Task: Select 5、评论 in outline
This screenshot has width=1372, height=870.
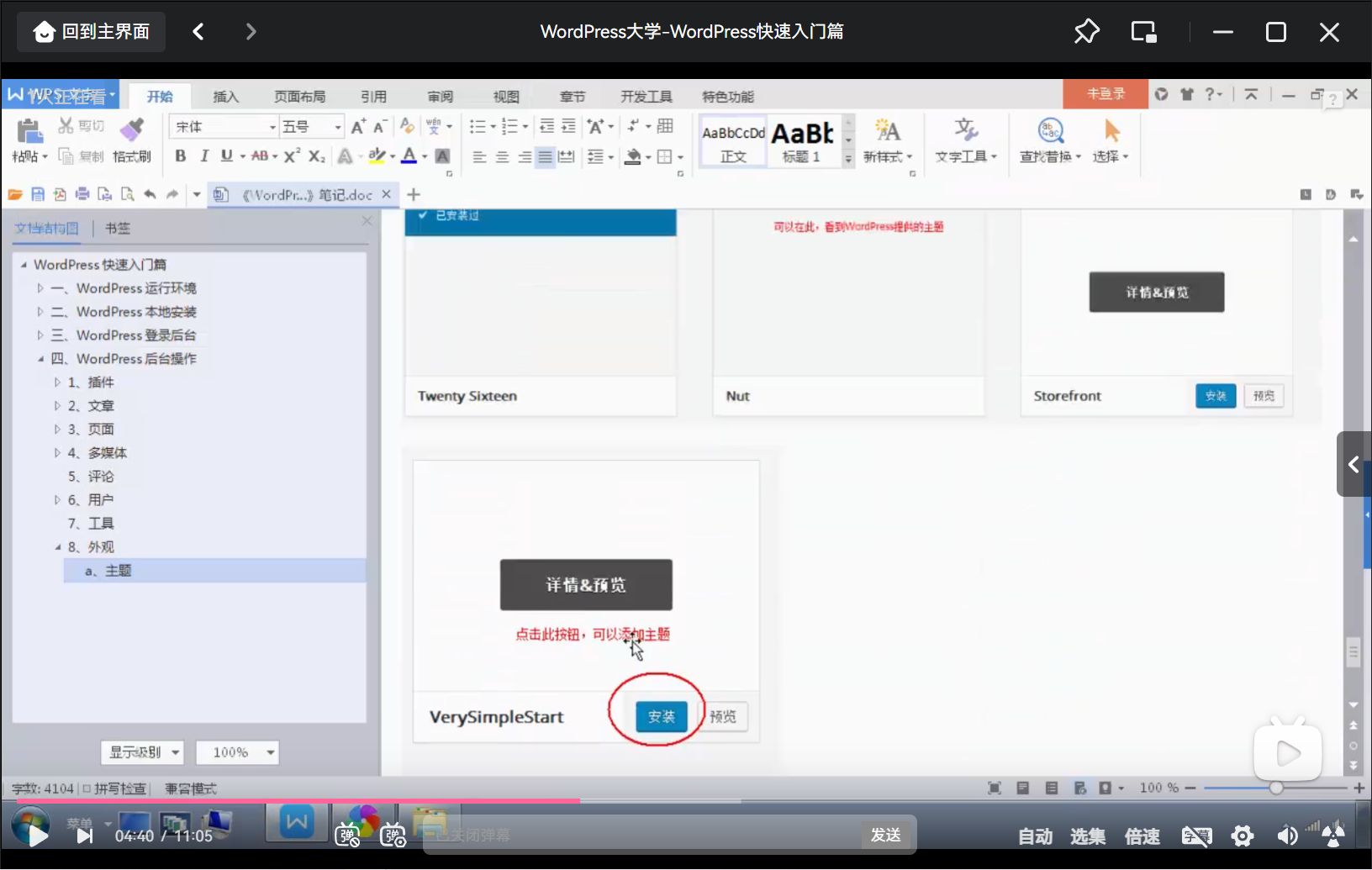Action: (91, 477)
